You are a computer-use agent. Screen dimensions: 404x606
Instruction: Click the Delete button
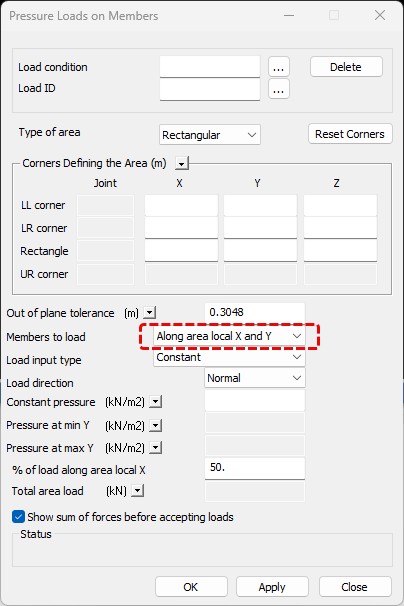(x=346, y=67)
